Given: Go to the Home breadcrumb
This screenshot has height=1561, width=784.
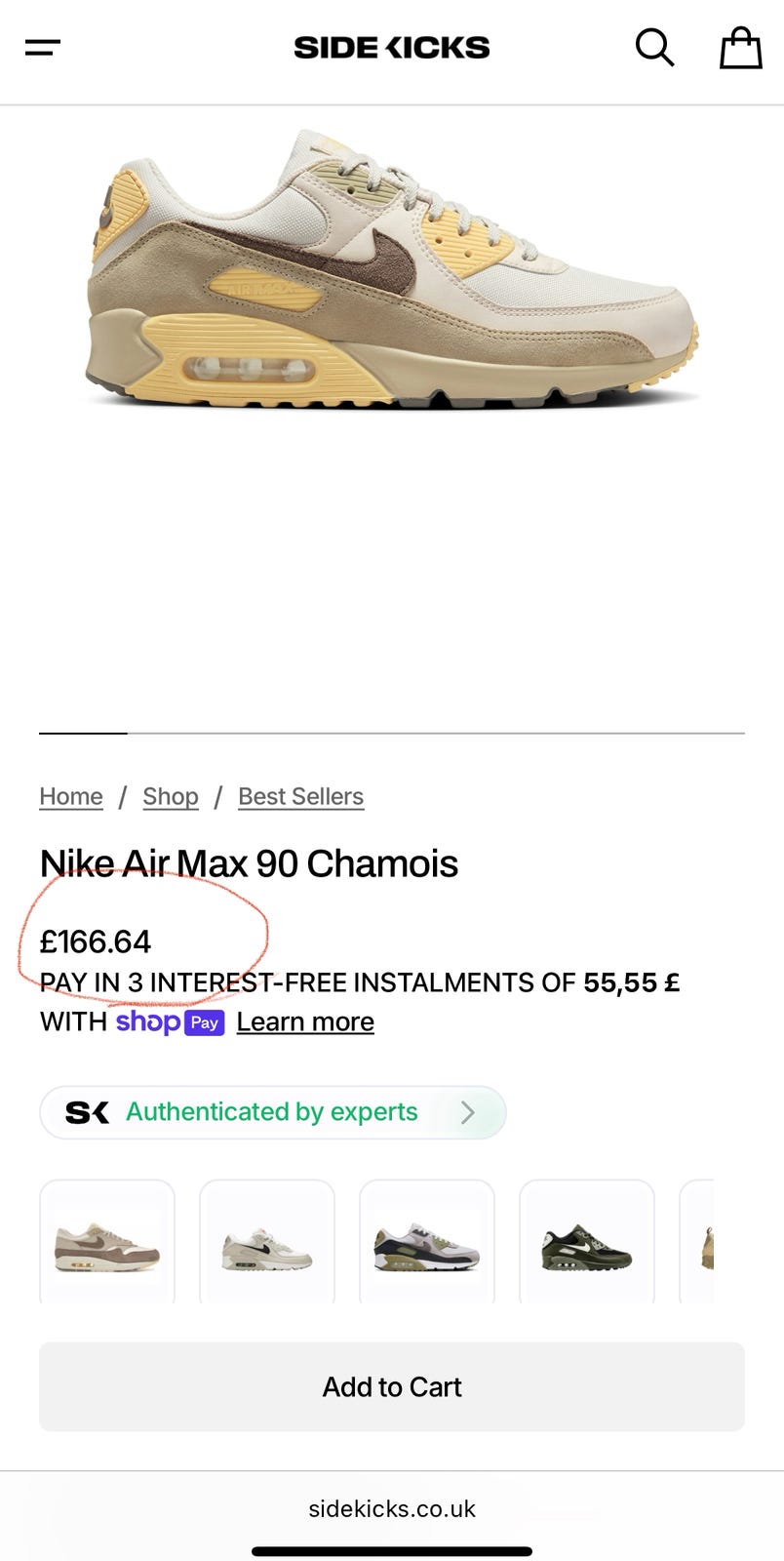Looking at the screenshot, I should [x=71, y=796].
